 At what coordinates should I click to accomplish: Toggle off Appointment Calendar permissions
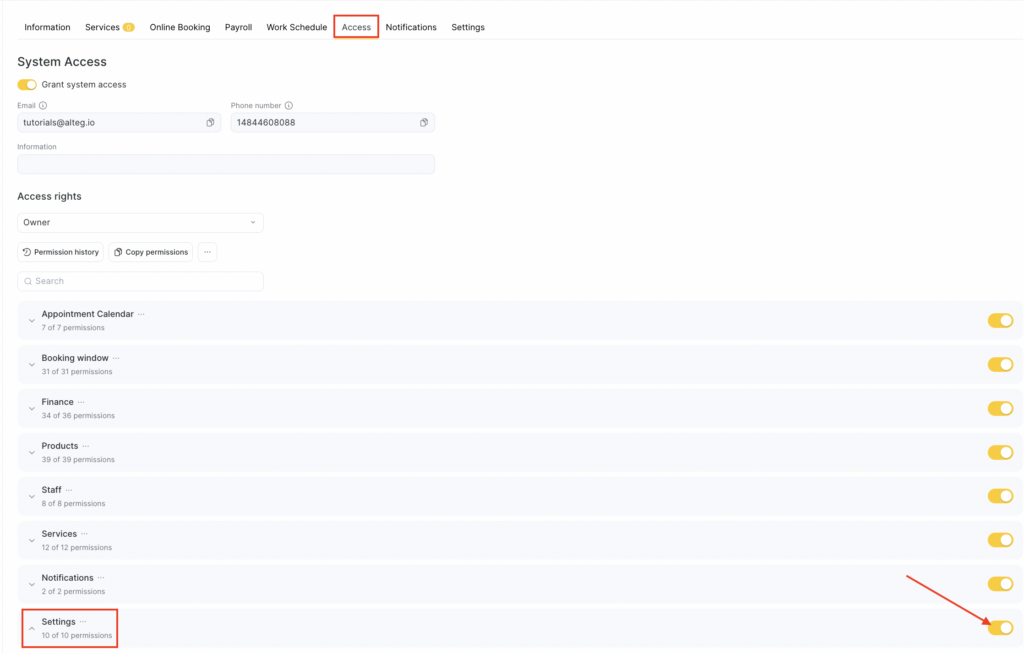(x=1000, y=321)
